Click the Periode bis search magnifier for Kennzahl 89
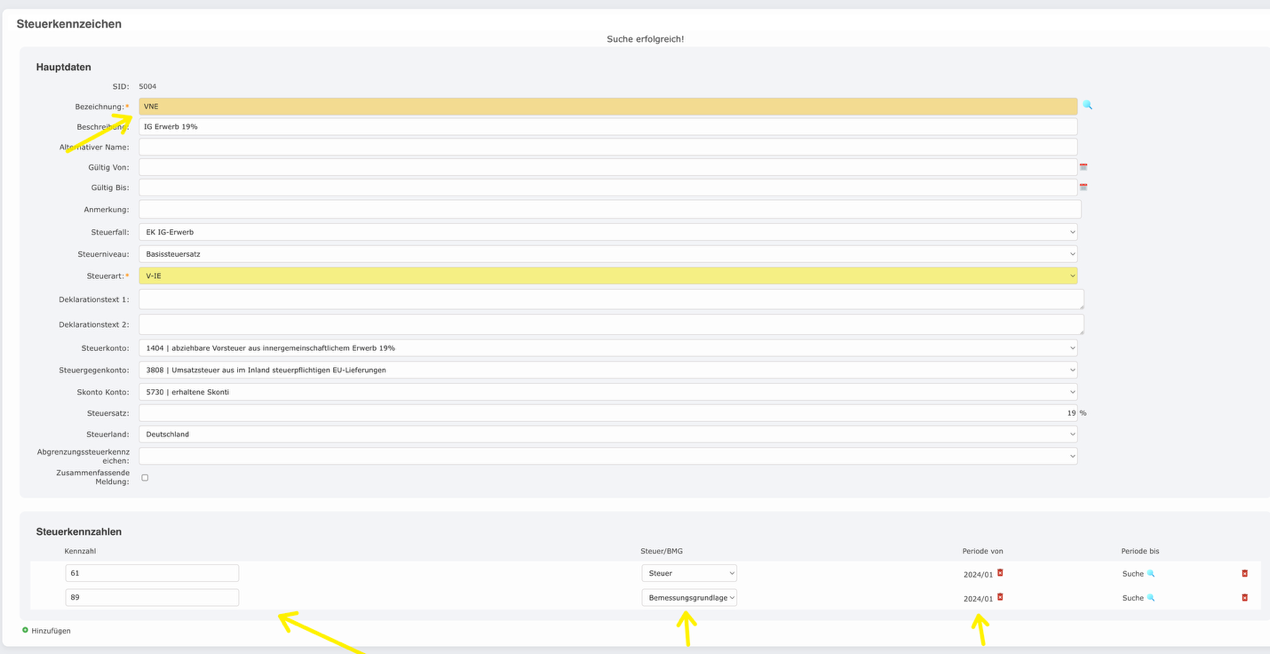This screenshot has height=654, width=1270. point(1151,598)
